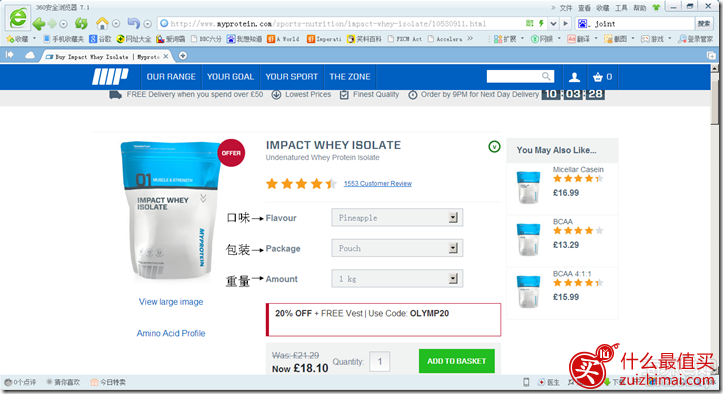The width and height of the screenshot is (723, 394).
Task: Click 猜你喜欢 in the status bar
Action: click(63, 382)
